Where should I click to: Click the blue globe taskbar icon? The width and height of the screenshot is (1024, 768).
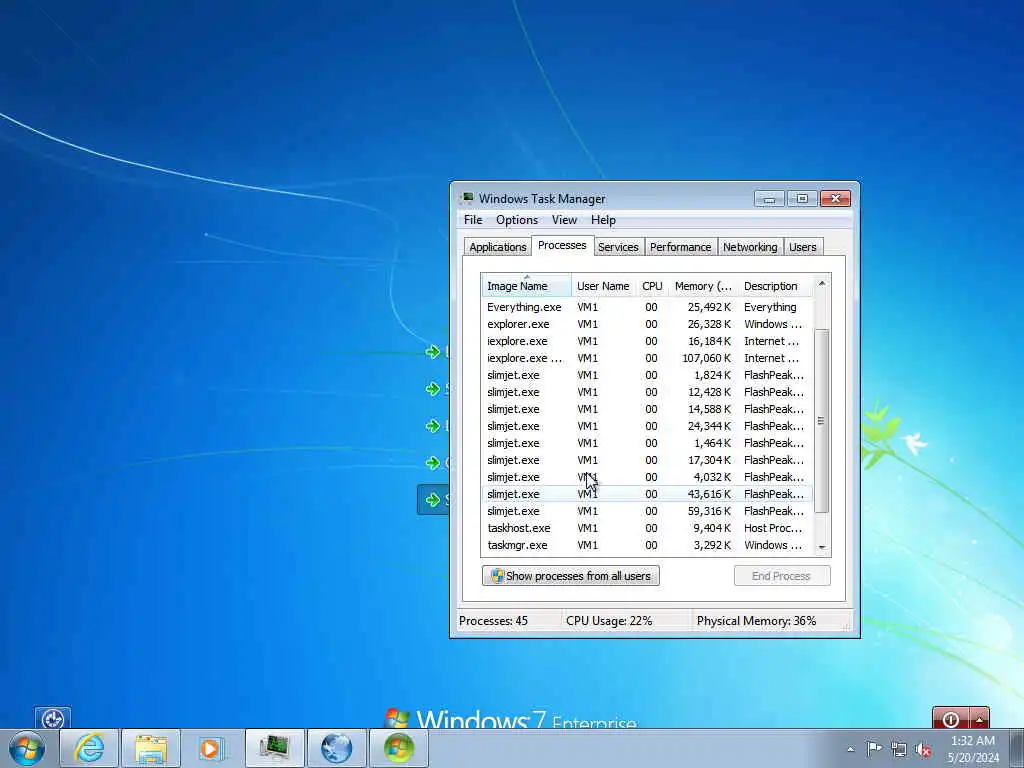coord(337,748)
